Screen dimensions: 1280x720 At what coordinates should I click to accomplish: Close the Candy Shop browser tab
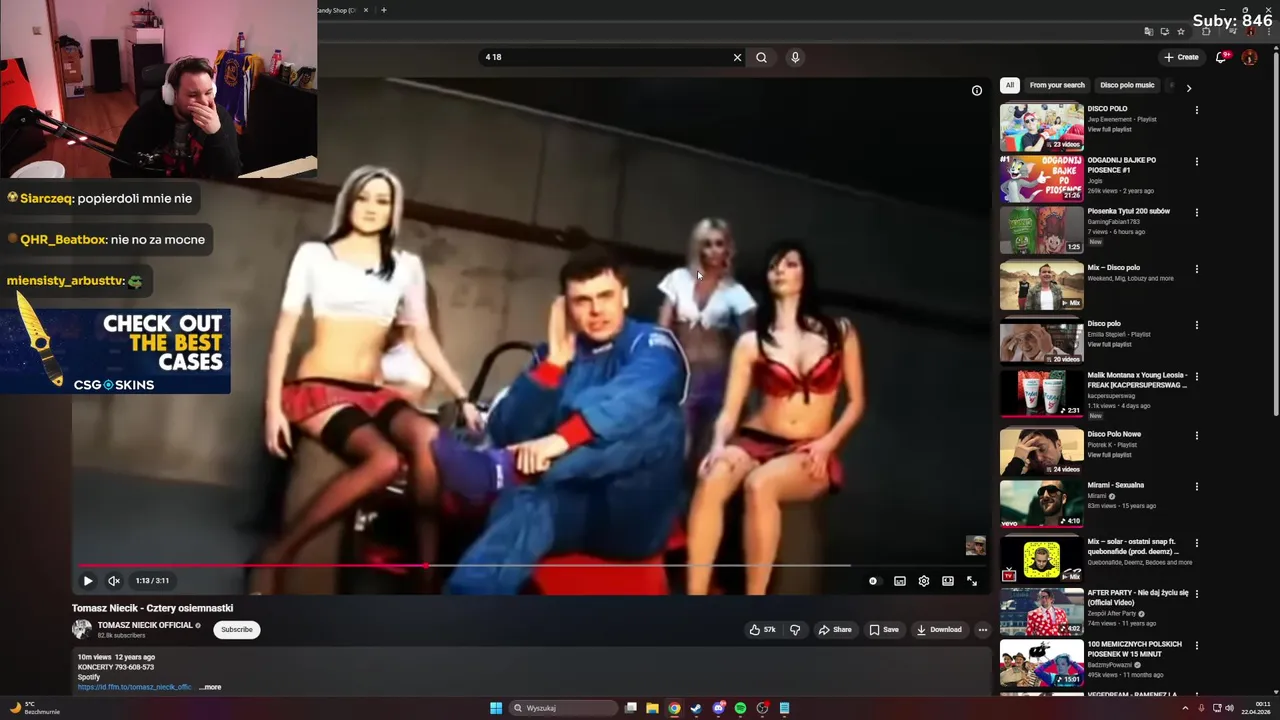[366, 10]
